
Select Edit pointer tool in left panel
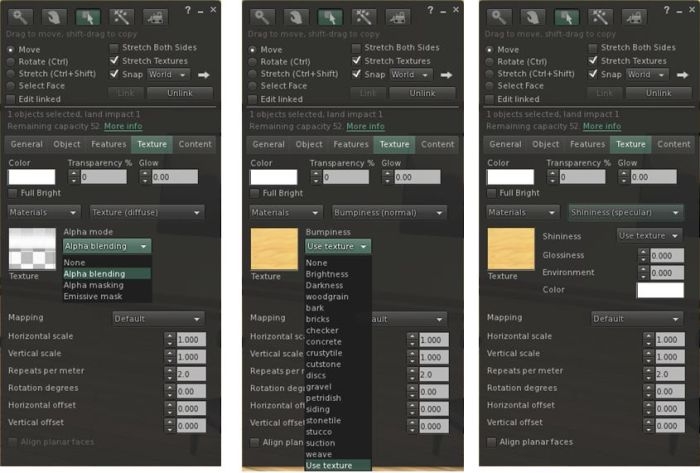[x=88, y=17]
